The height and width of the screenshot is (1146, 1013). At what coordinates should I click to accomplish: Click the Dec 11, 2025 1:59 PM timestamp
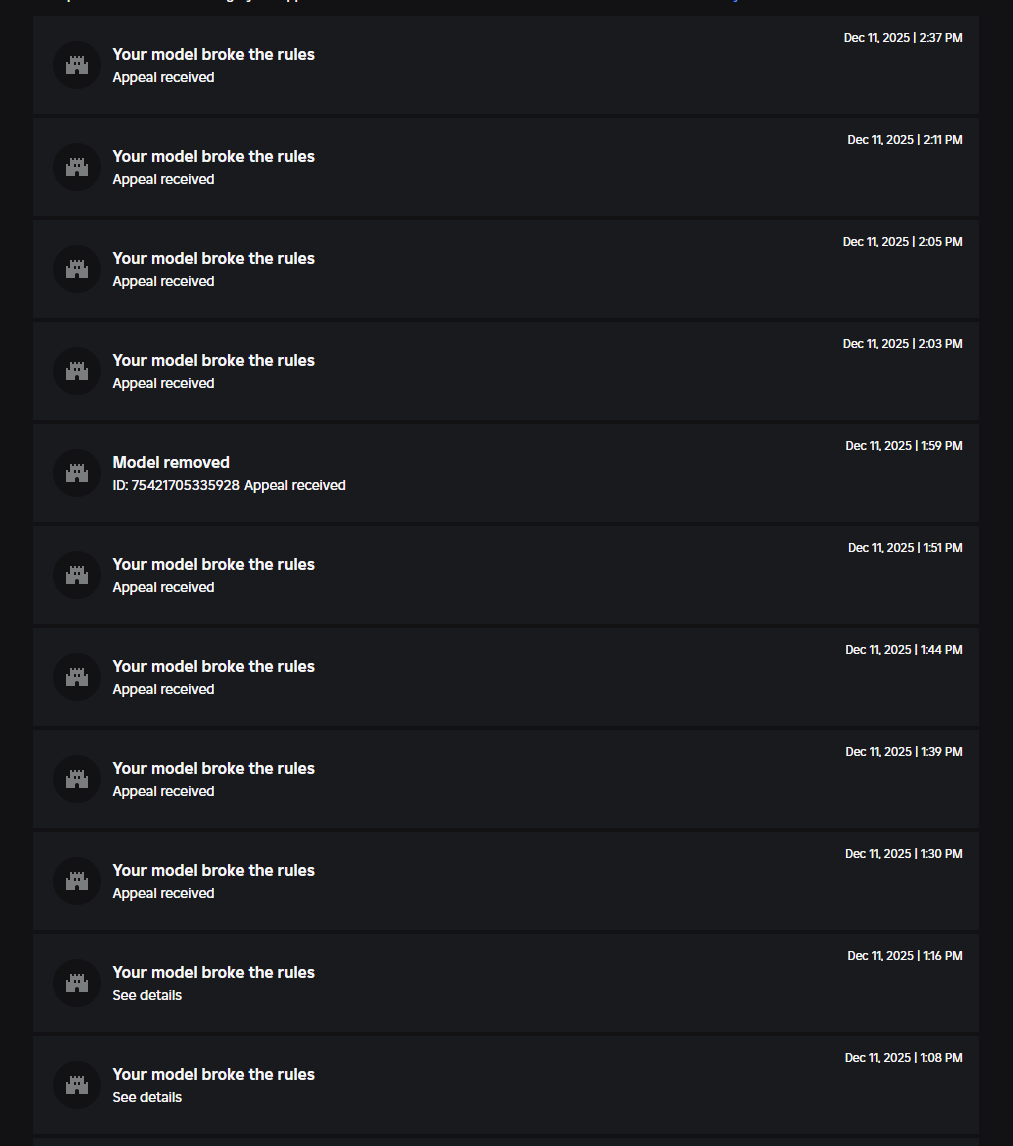pyautogui.click(x=903, y=446)
